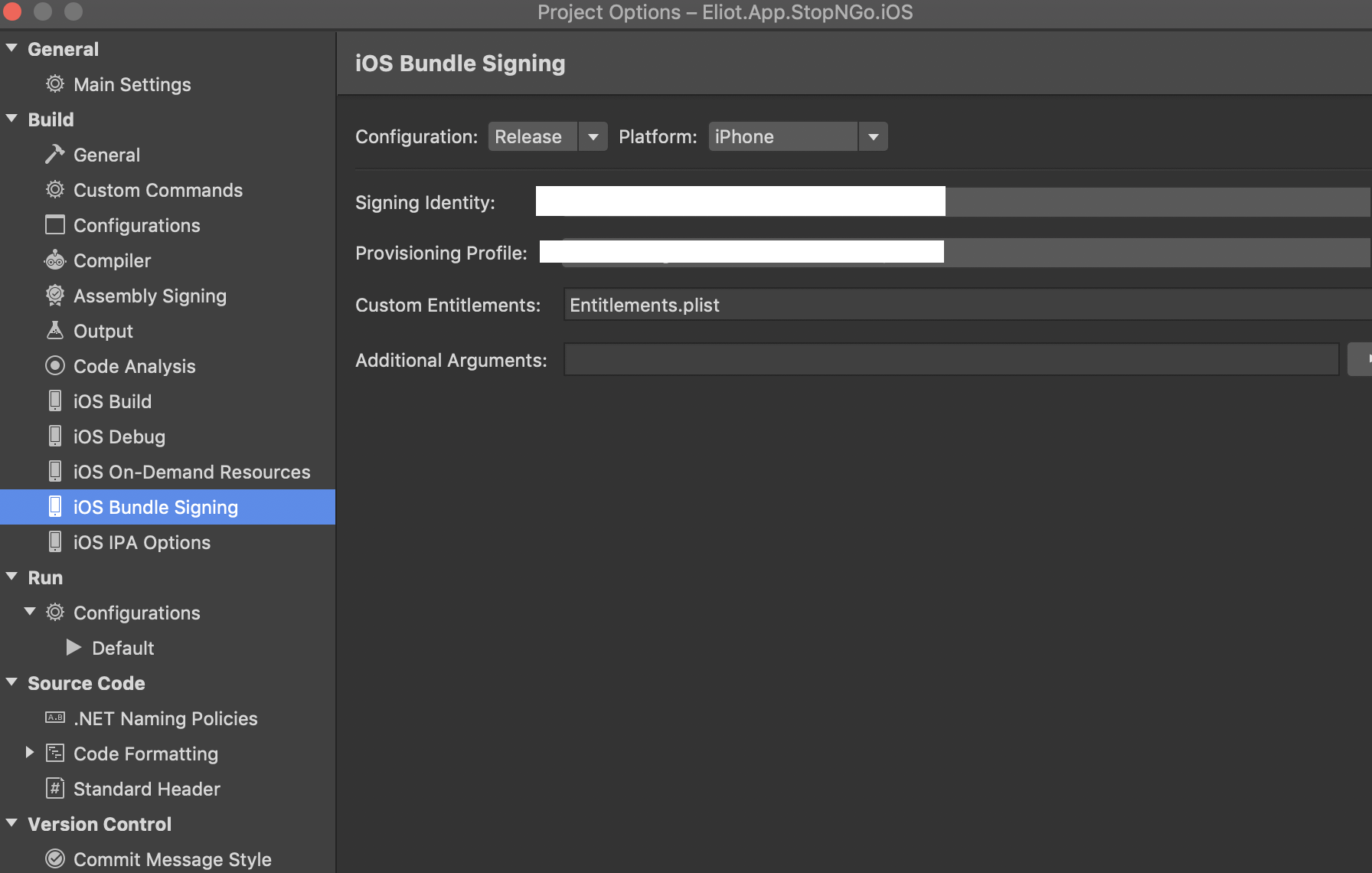Collapse the General section
The image size is (1372, 873).
[x=11, y=48]
